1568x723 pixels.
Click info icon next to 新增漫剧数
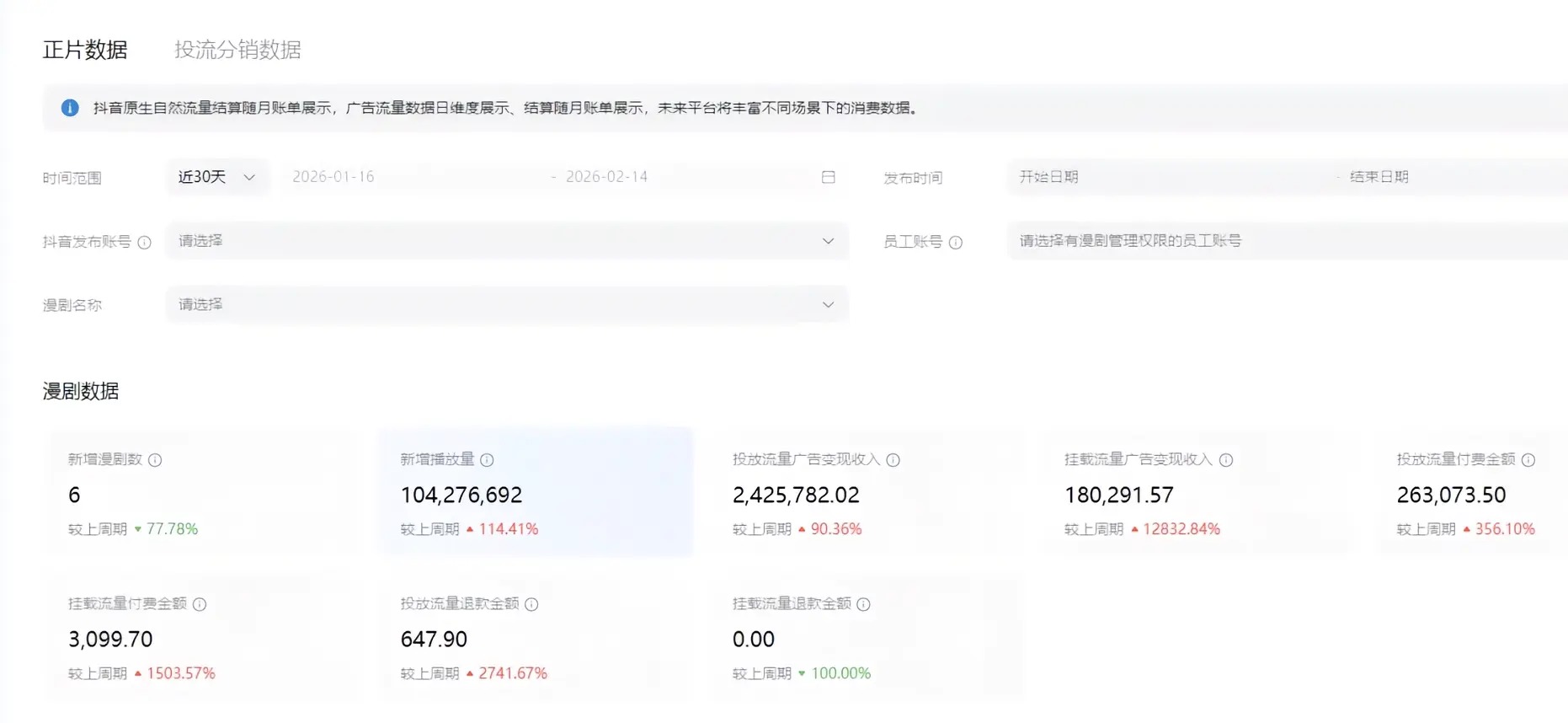pyautogui.click(x=155, y=460)
